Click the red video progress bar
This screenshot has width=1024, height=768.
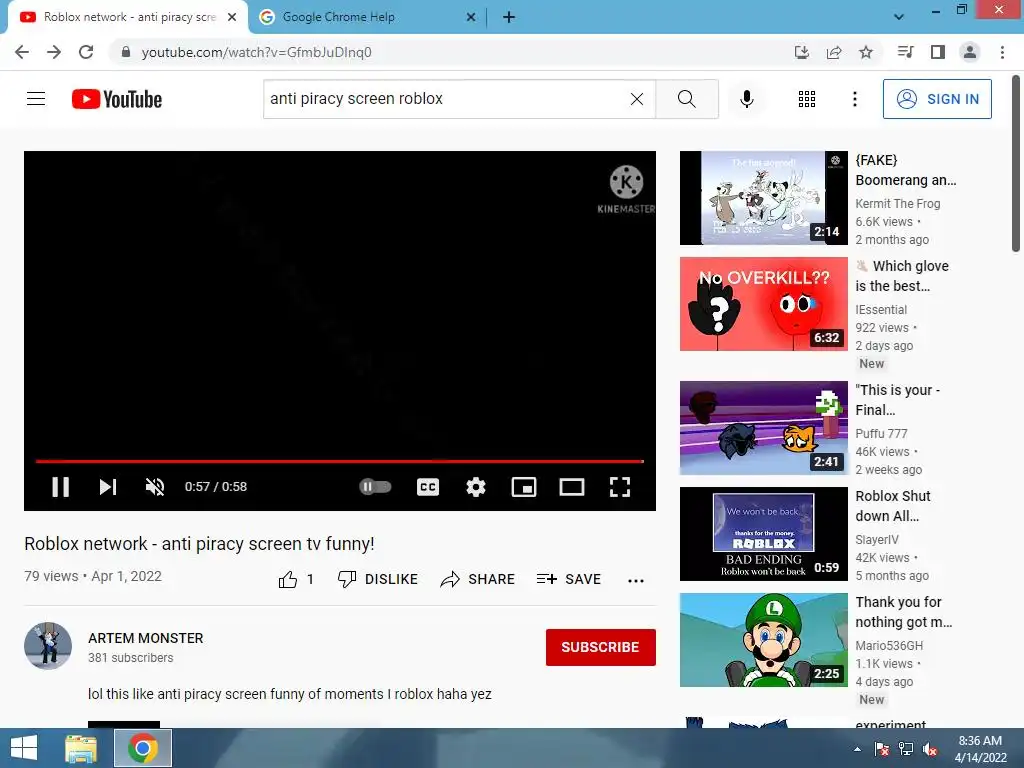coord(340,461)
